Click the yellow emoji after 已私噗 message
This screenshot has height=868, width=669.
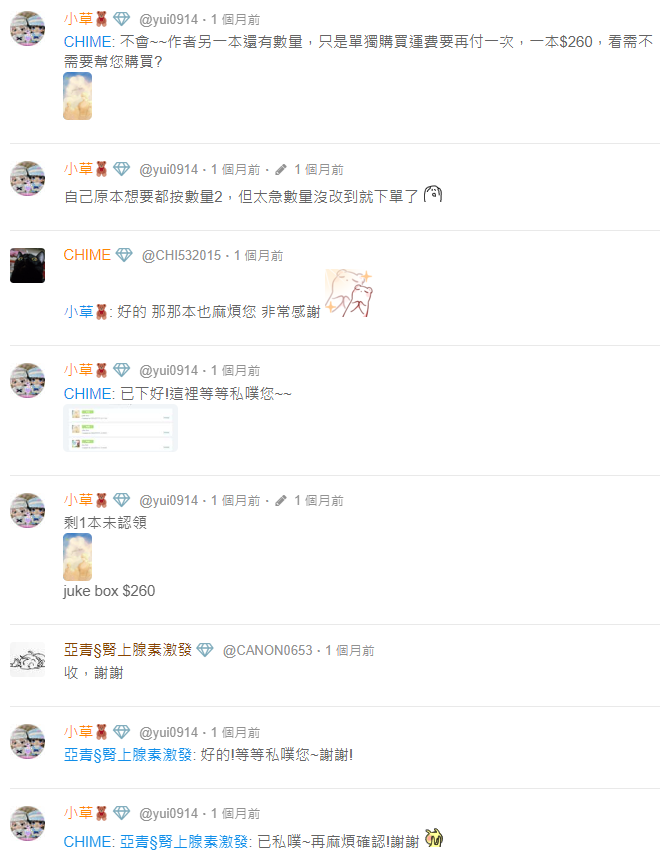click(434, 838)
